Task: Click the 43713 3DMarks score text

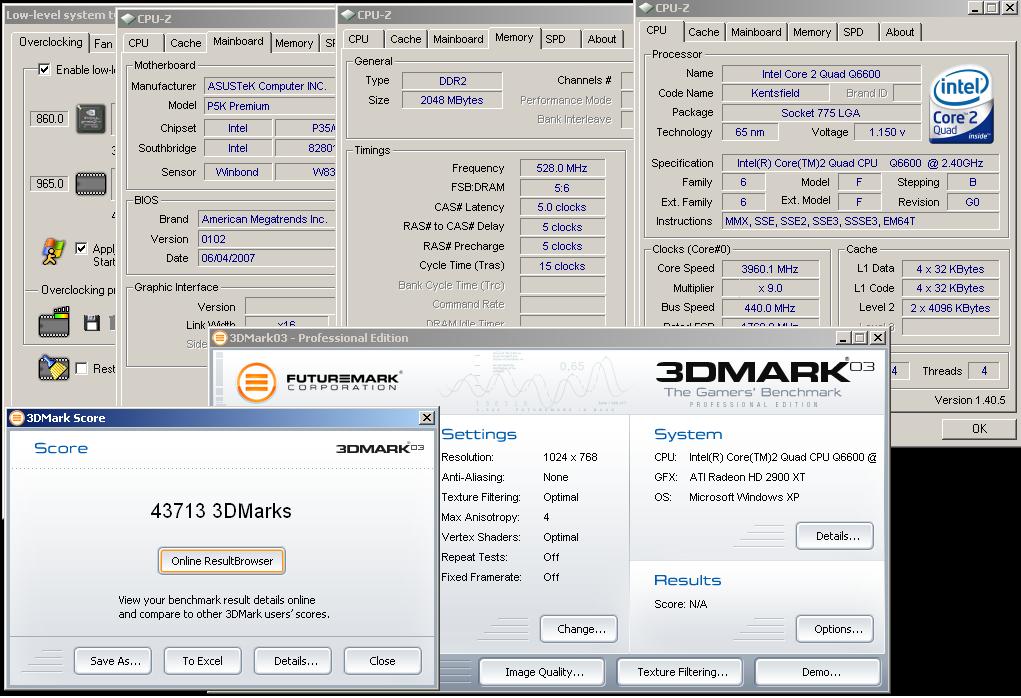Action: coord(221,511)
